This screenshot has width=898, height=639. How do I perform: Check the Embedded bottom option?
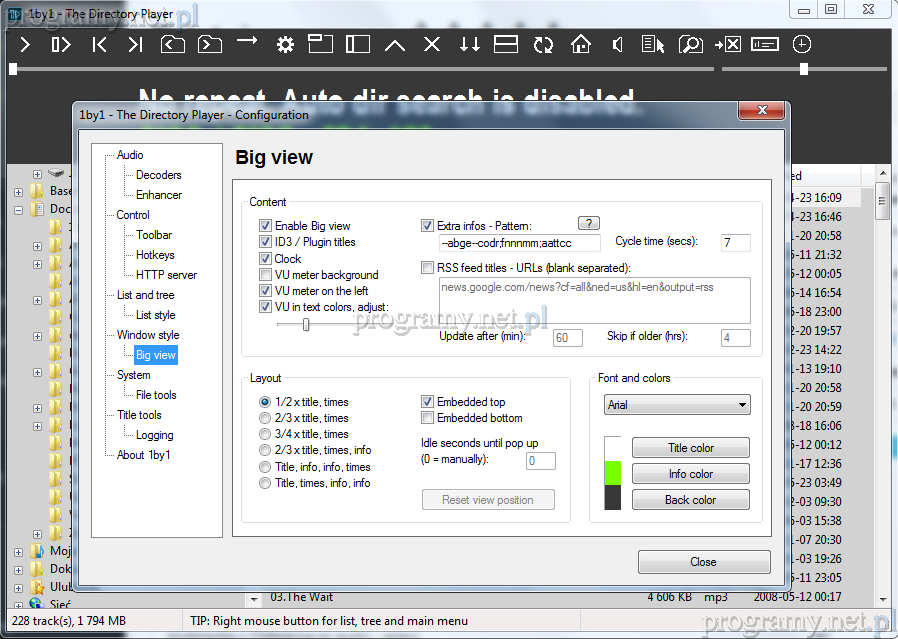pyautogui.click(x=428, y=418)
